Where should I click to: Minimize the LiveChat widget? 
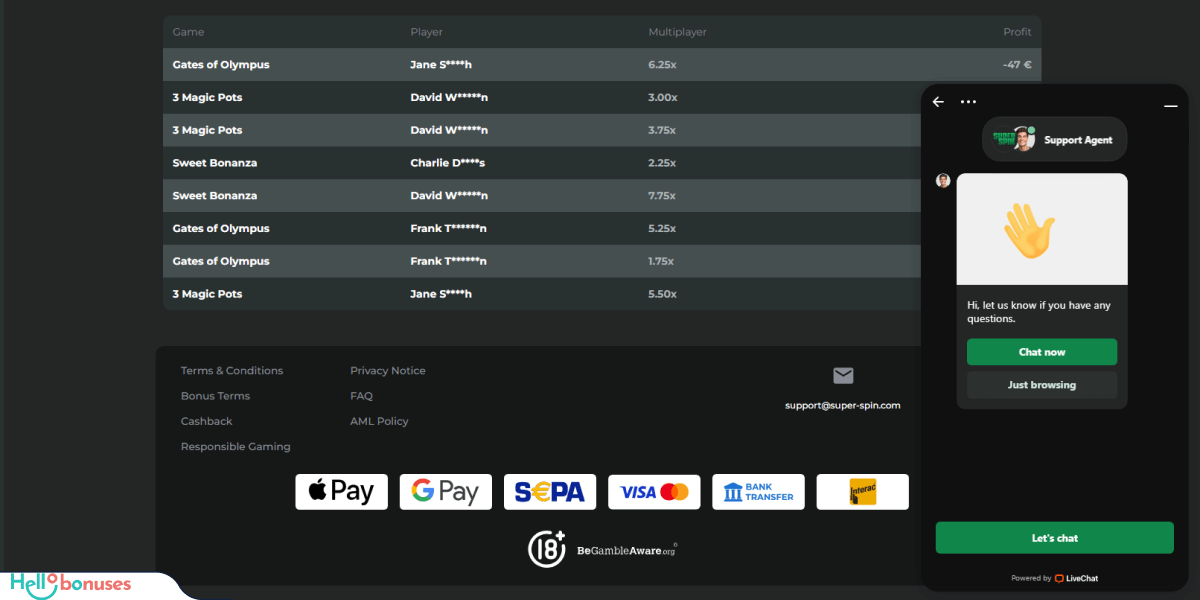(x=1171, y=105)
